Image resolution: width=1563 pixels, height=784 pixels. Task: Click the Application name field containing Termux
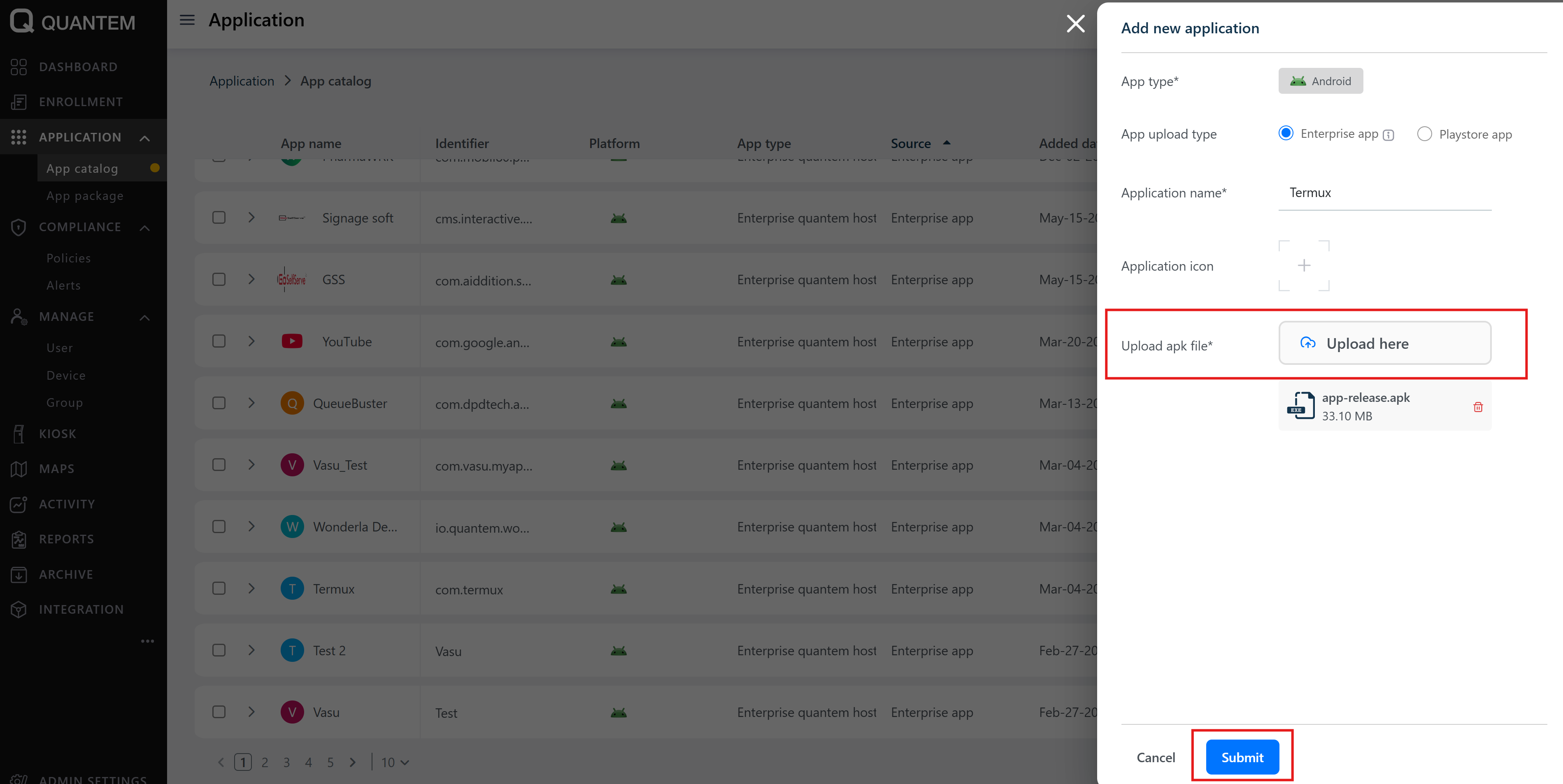[x=1384, y=193]
